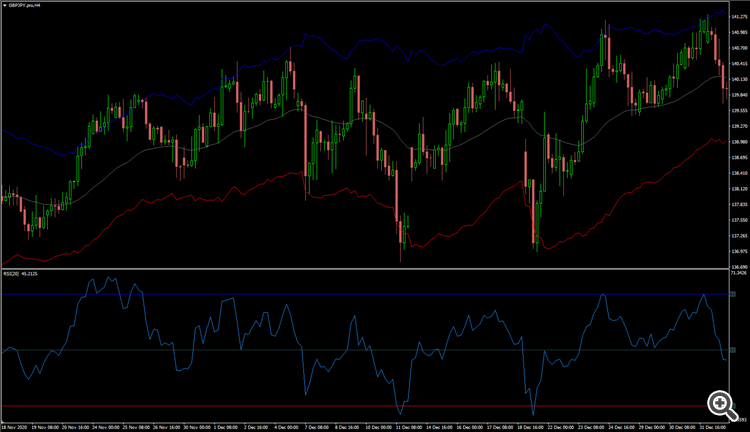Image resolution: width=750 pixels, height=432 pixels.
Task: Click the 22 Dec 00:00 time label
Action: click(561, 427)
